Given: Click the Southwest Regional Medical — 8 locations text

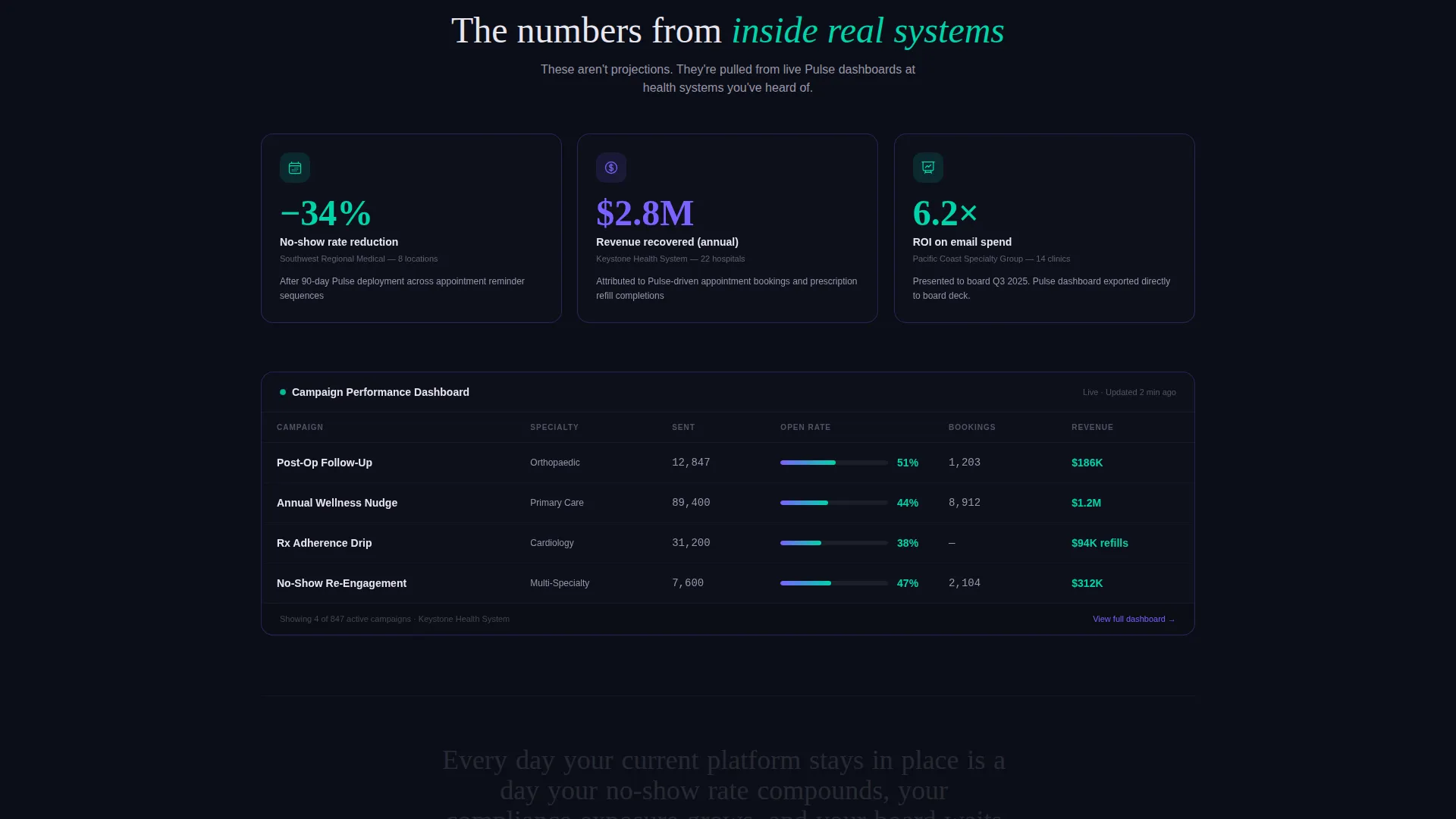Looking at the screenshot, I should point(359,259).
